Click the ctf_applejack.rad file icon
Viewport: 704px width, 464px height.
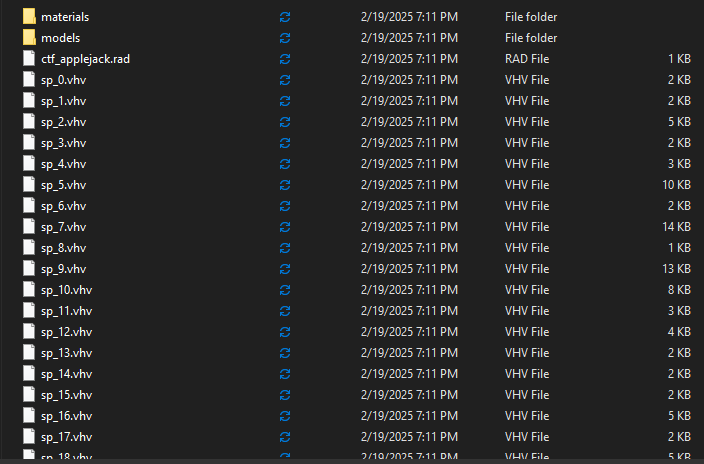29,59
